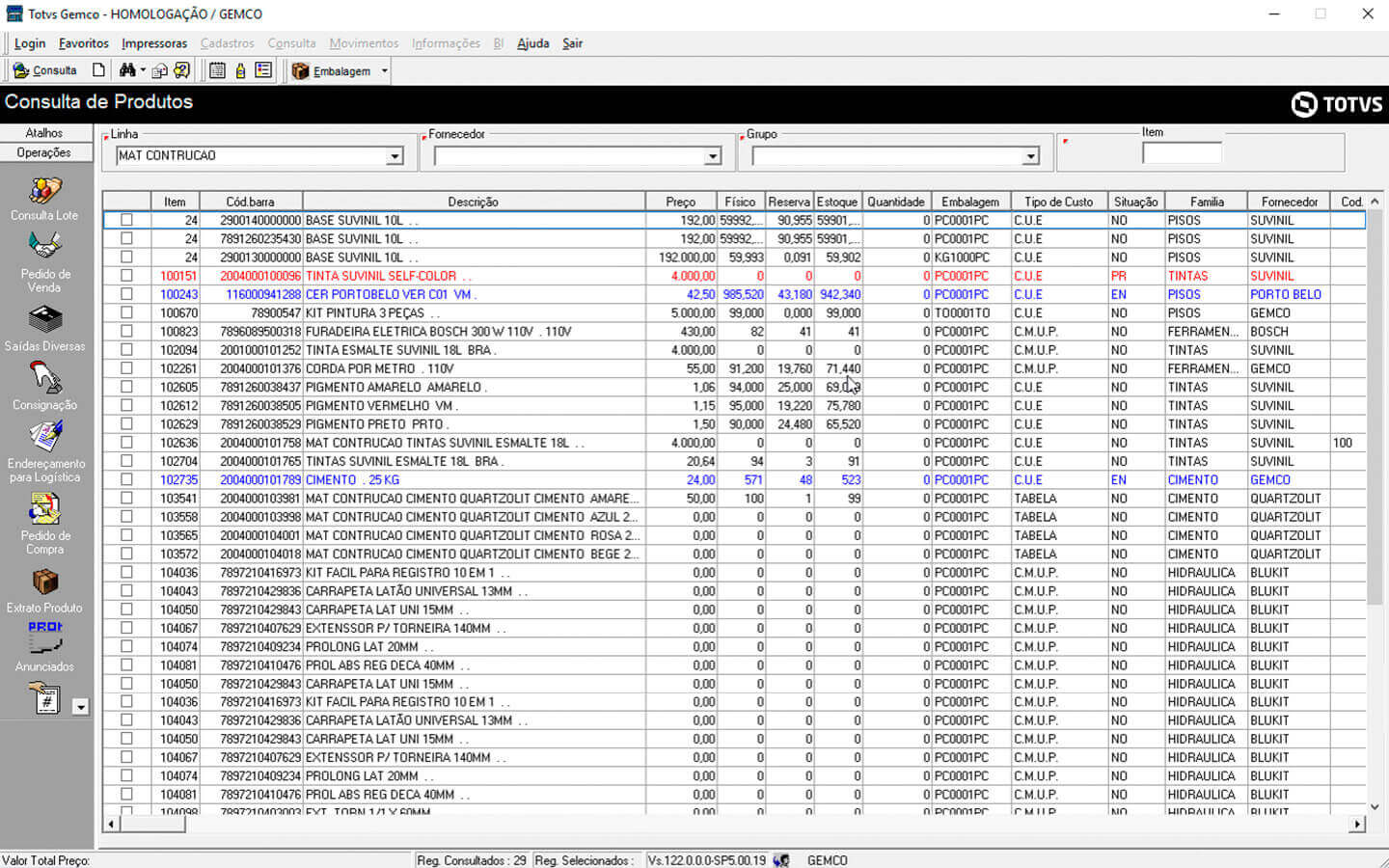
Task: Open the Impressoras menu
Action: point(154,43)
